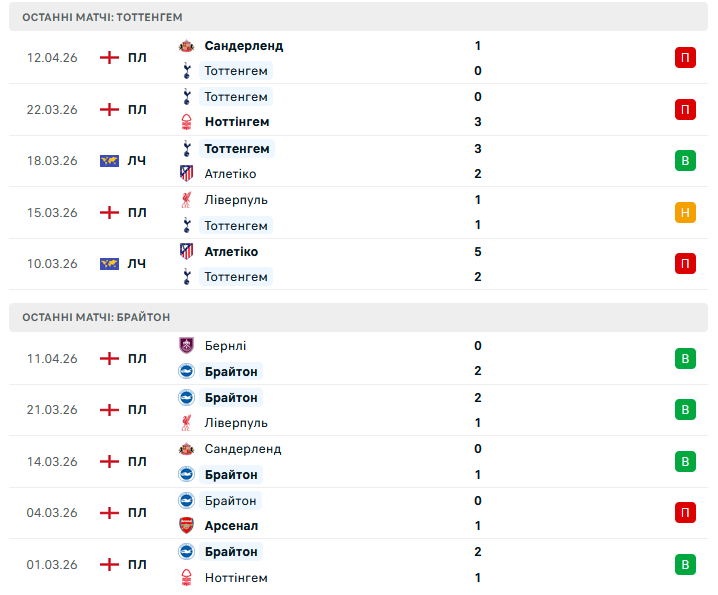Click England flag for 14.03.26 match
The width and height of the screenshot is (718, 595).
click(109, 462)
